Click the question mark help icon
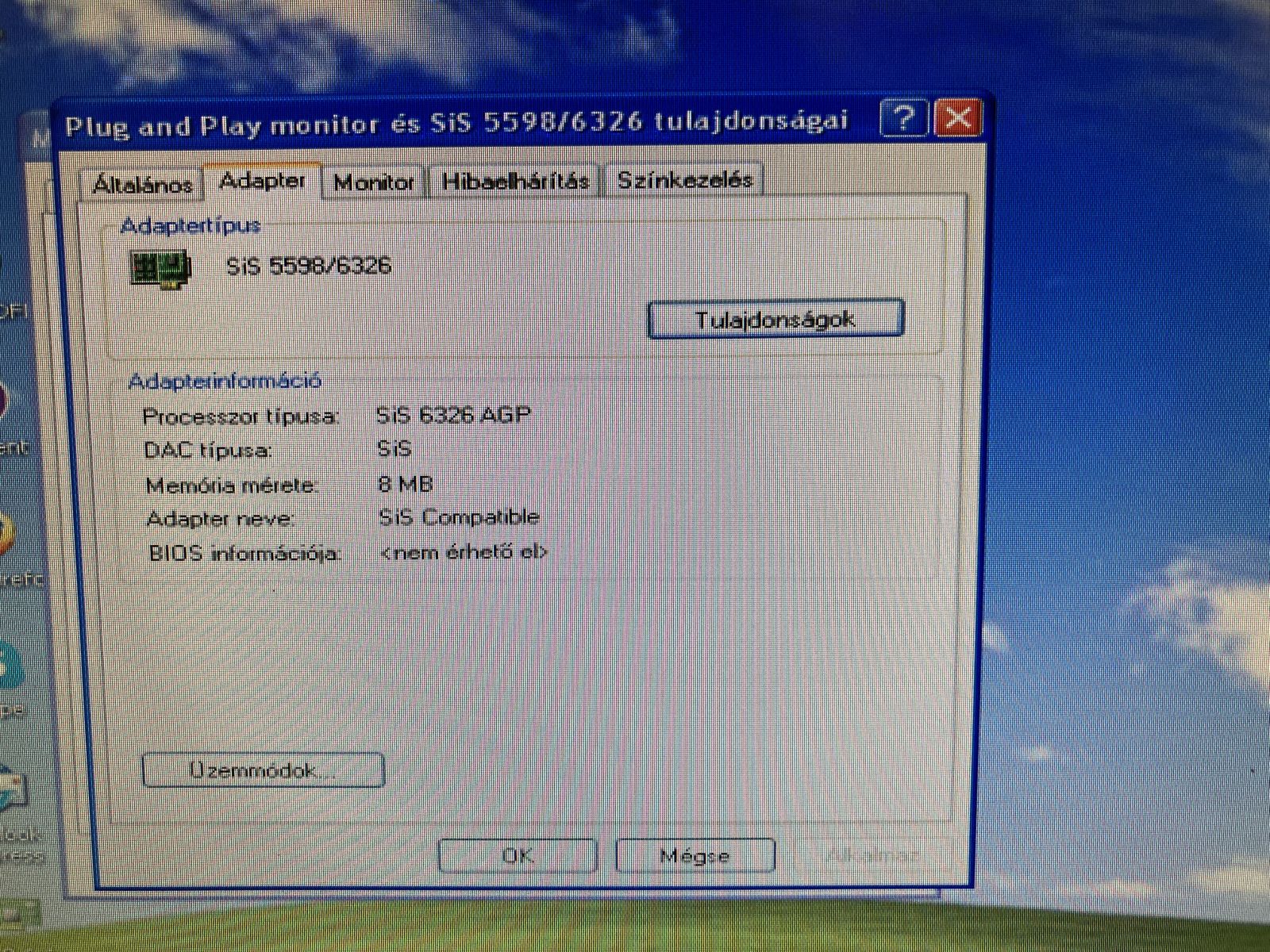 tap(903, 119)
